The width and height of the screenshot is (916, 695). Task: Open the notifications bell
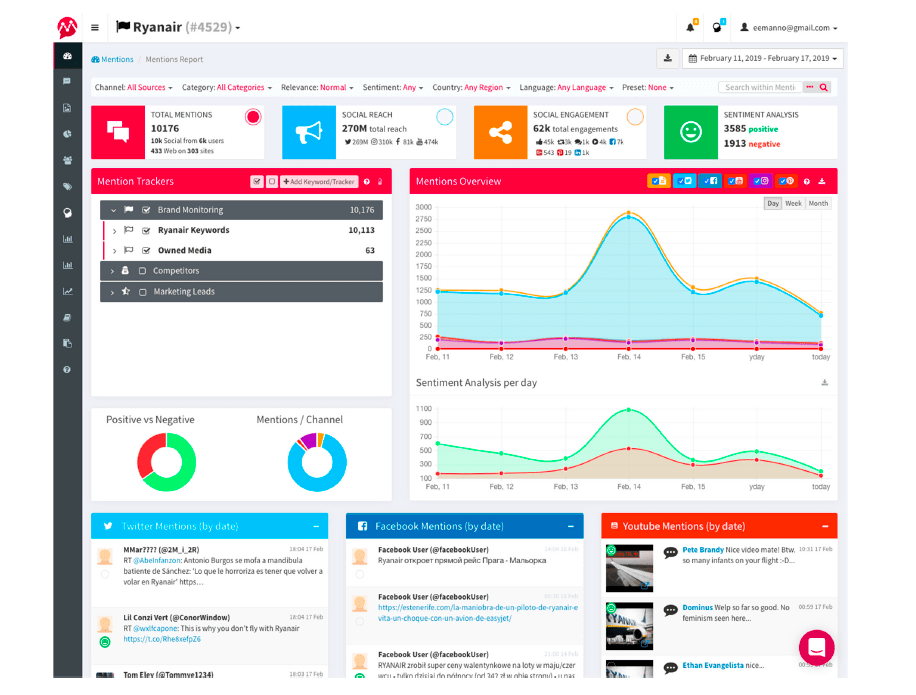click(691, 27)
